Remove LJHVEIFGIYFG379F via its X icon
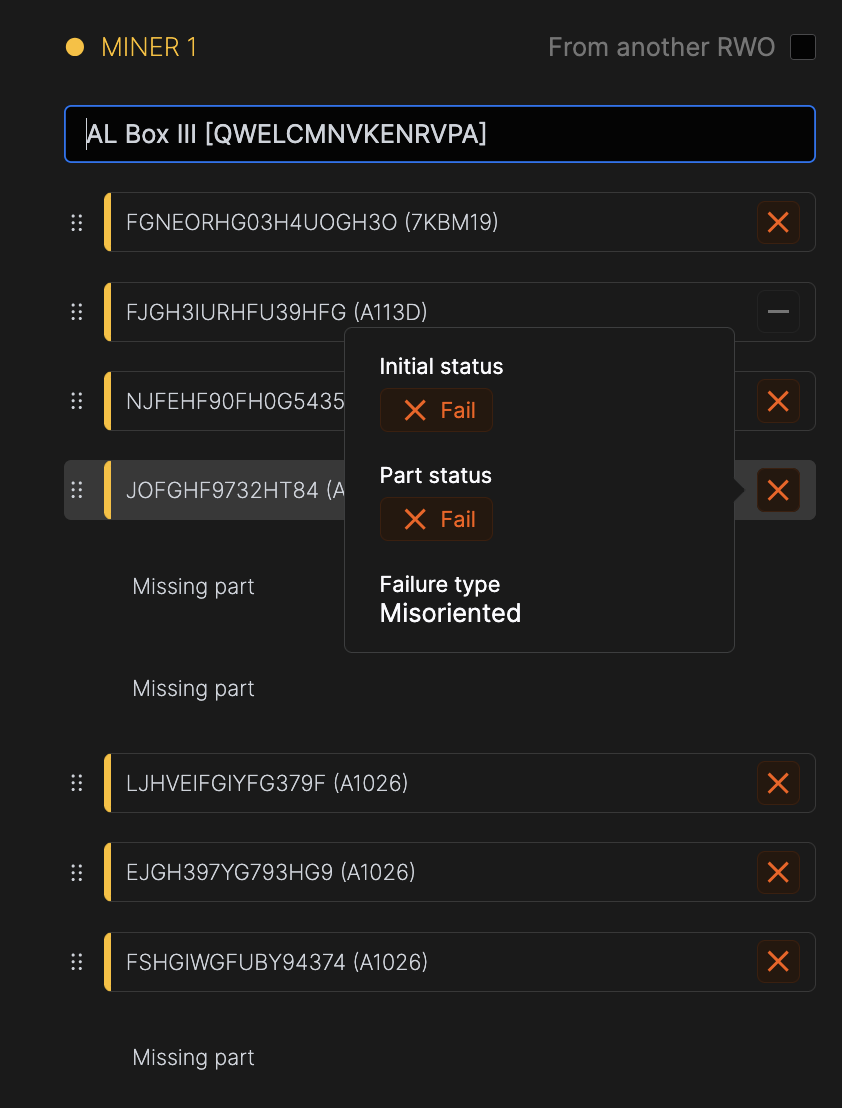 point(778,783)
